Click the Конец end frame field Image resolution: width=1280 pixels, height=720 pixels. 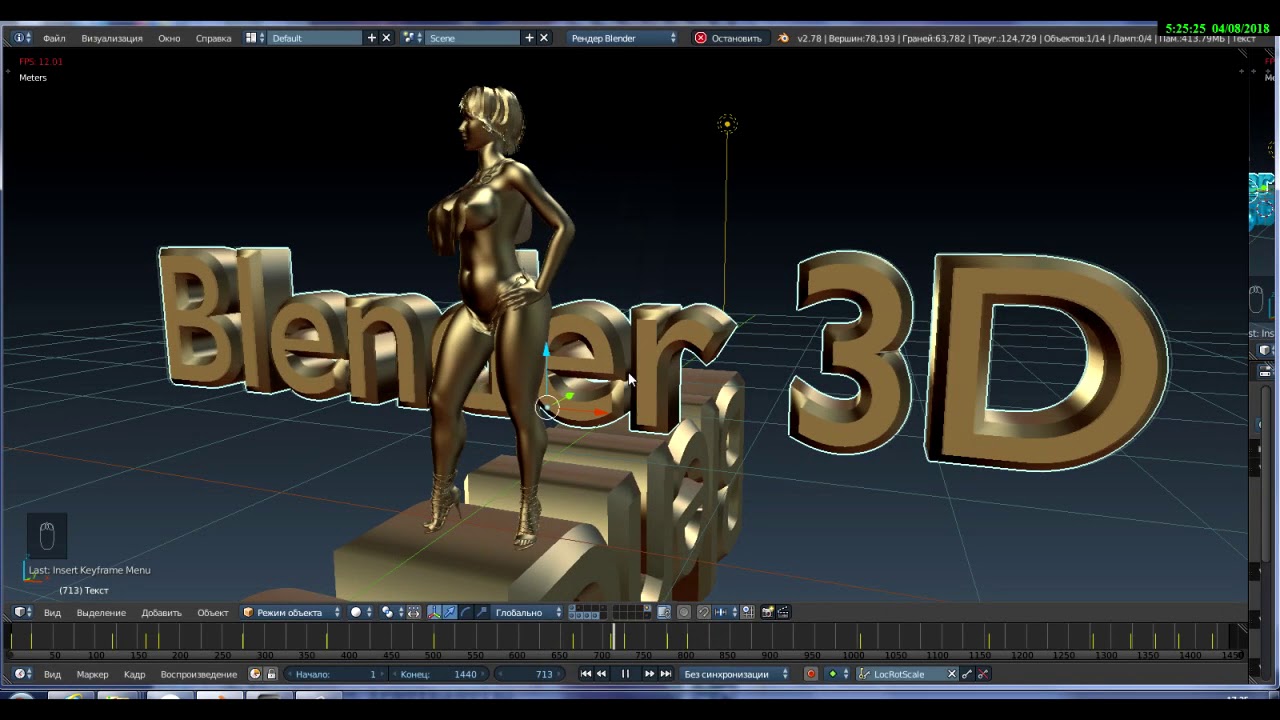(439, 674)
